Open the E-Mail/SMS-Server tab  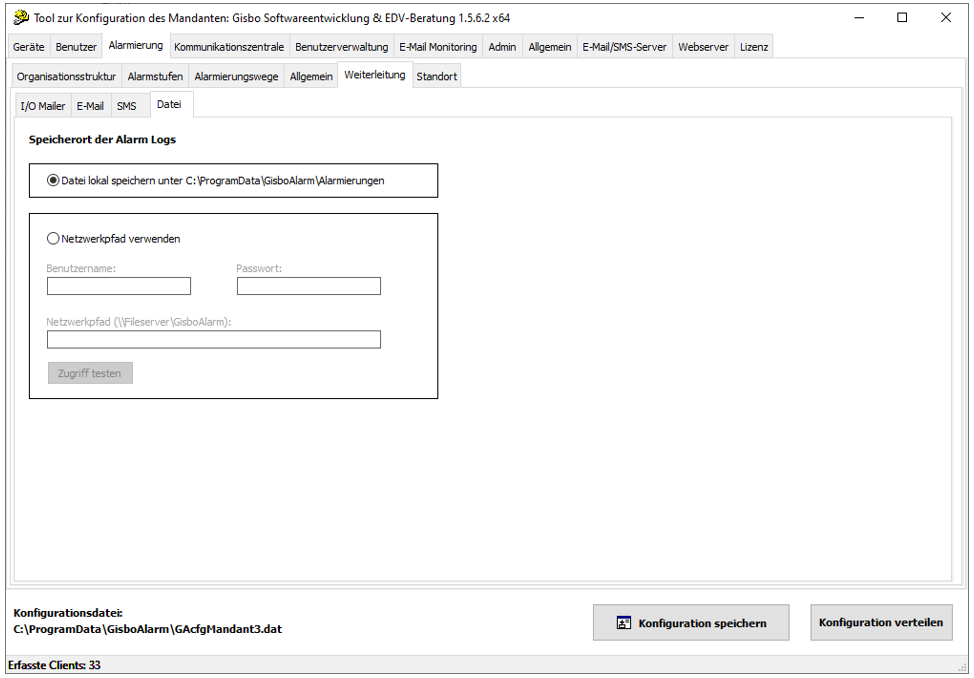coord(624,47)
